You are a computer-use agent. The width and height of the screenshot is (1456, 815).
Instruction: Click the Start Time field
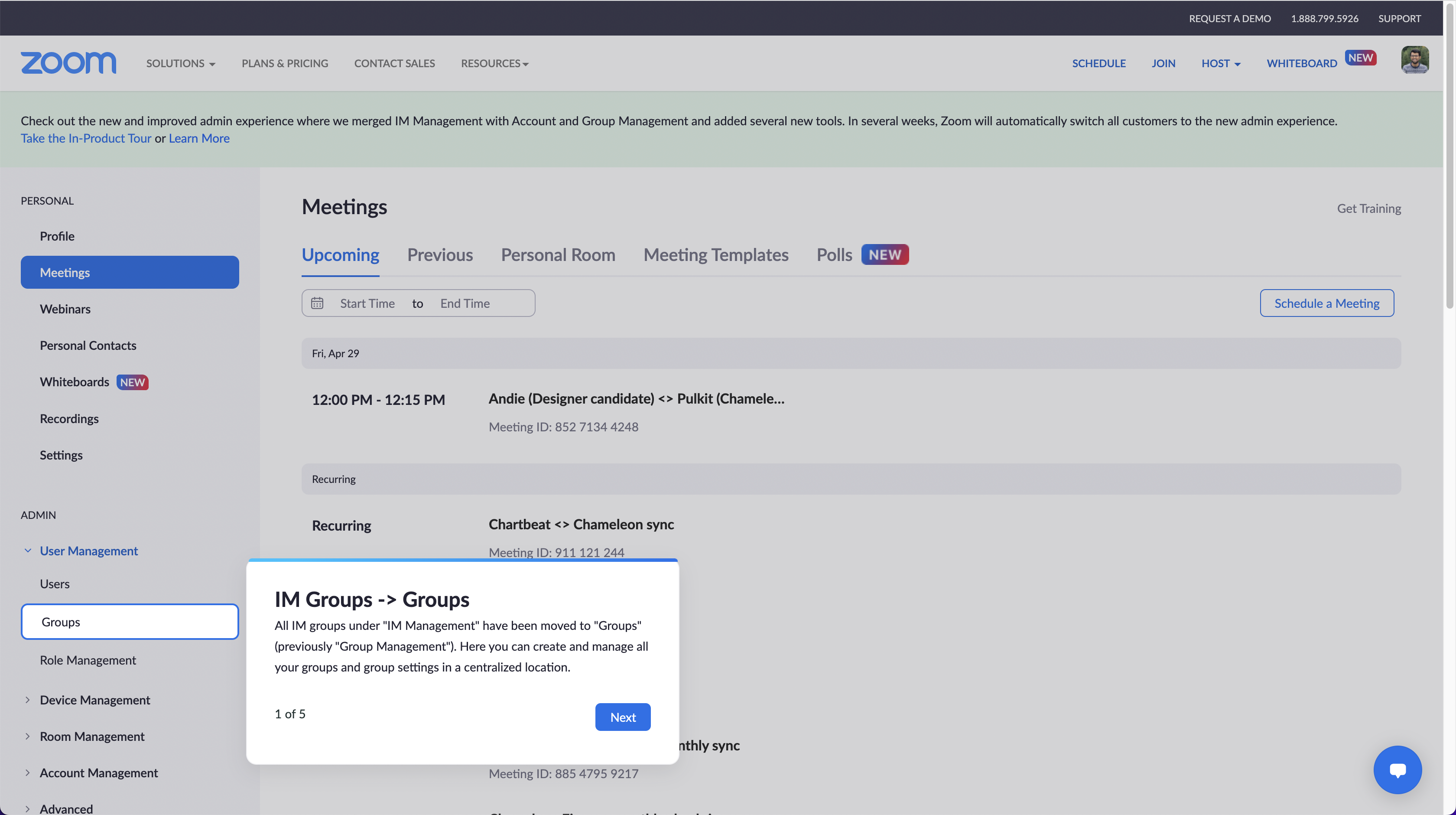point(367,303)
